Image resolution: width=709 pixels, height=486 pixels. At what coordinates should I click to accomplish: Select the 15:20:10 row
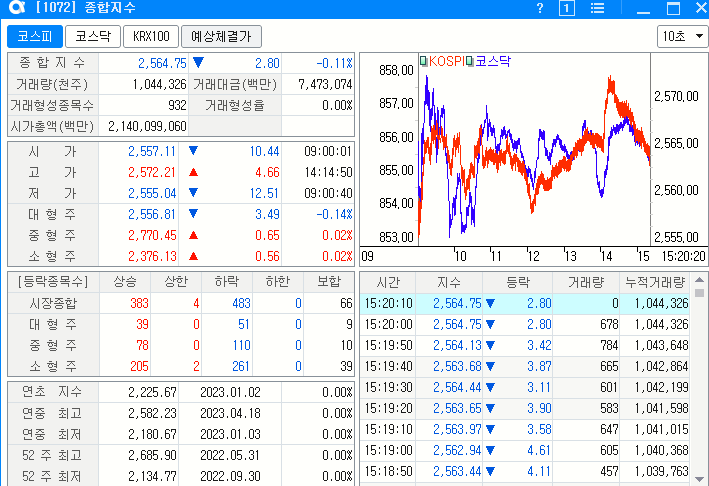point(525,303)
